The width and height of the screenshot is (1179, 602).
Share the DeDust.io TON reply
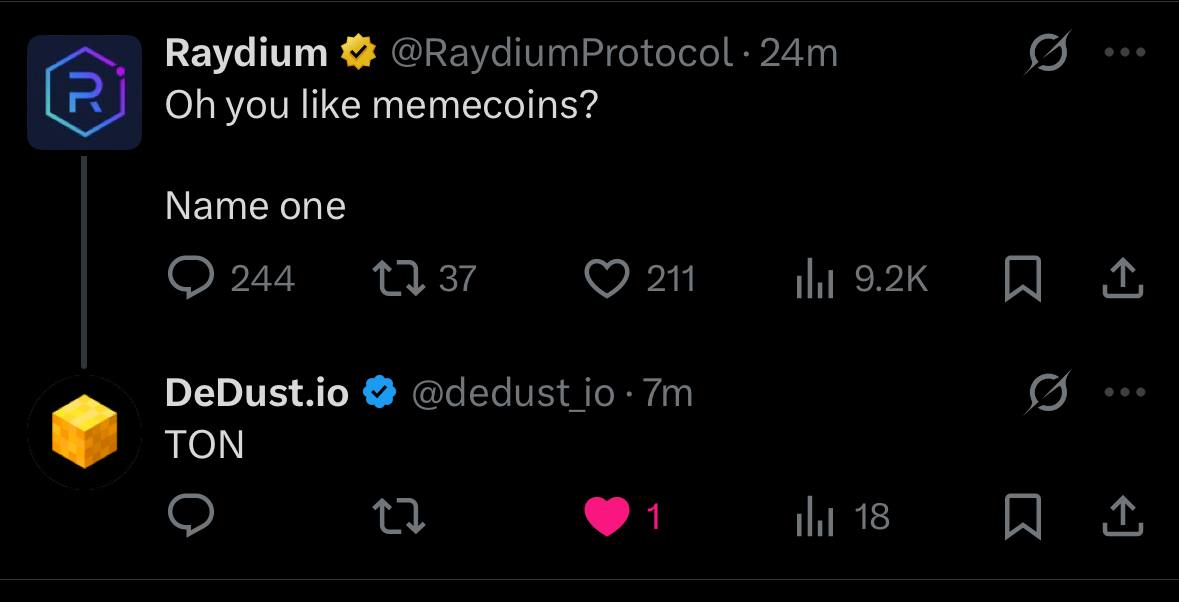[1122, 516]
